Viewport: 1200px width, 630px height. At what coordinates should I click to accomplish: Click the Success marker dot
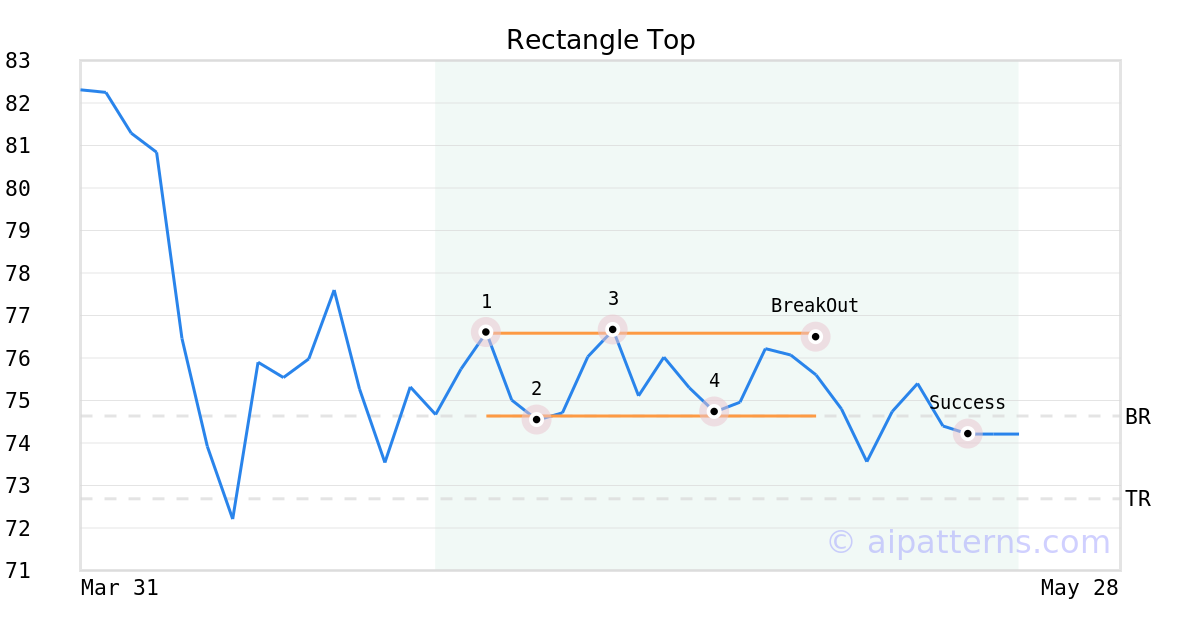coord(967,433)
